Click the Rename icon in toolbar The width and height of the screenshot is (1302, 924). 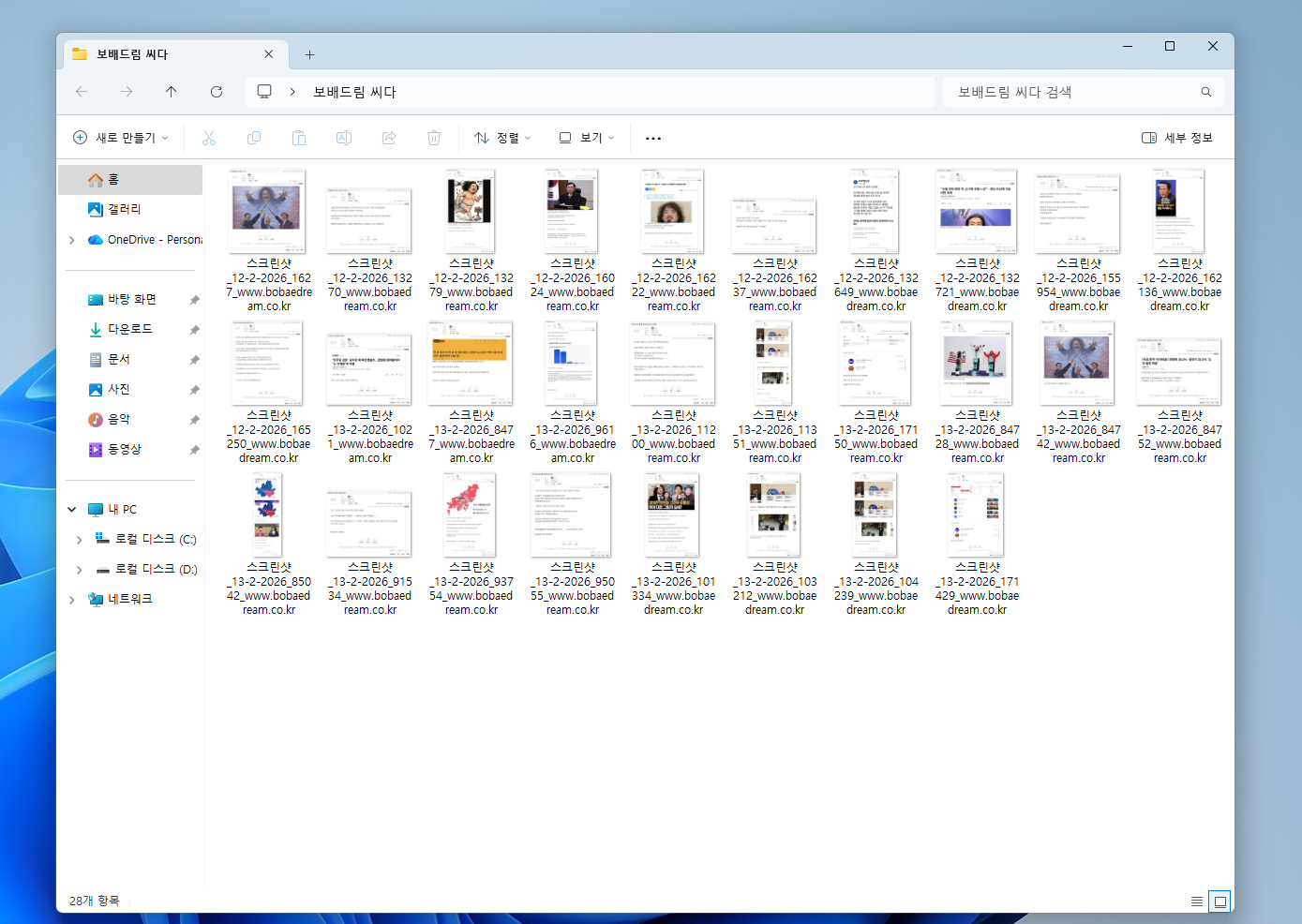pos(344,138)
